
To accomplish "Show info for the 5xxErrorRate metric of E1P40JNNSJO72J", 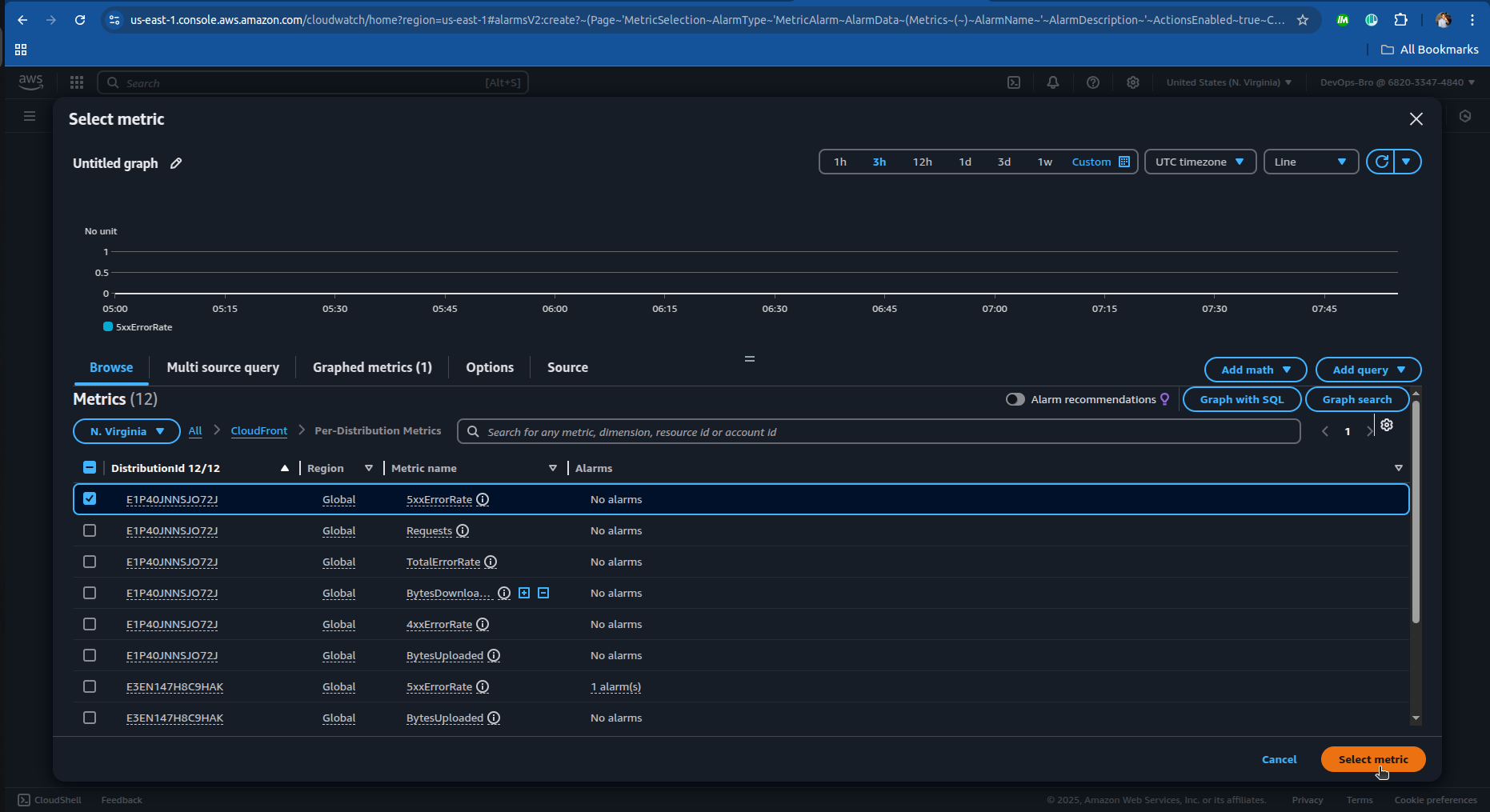I will (483, 499).
